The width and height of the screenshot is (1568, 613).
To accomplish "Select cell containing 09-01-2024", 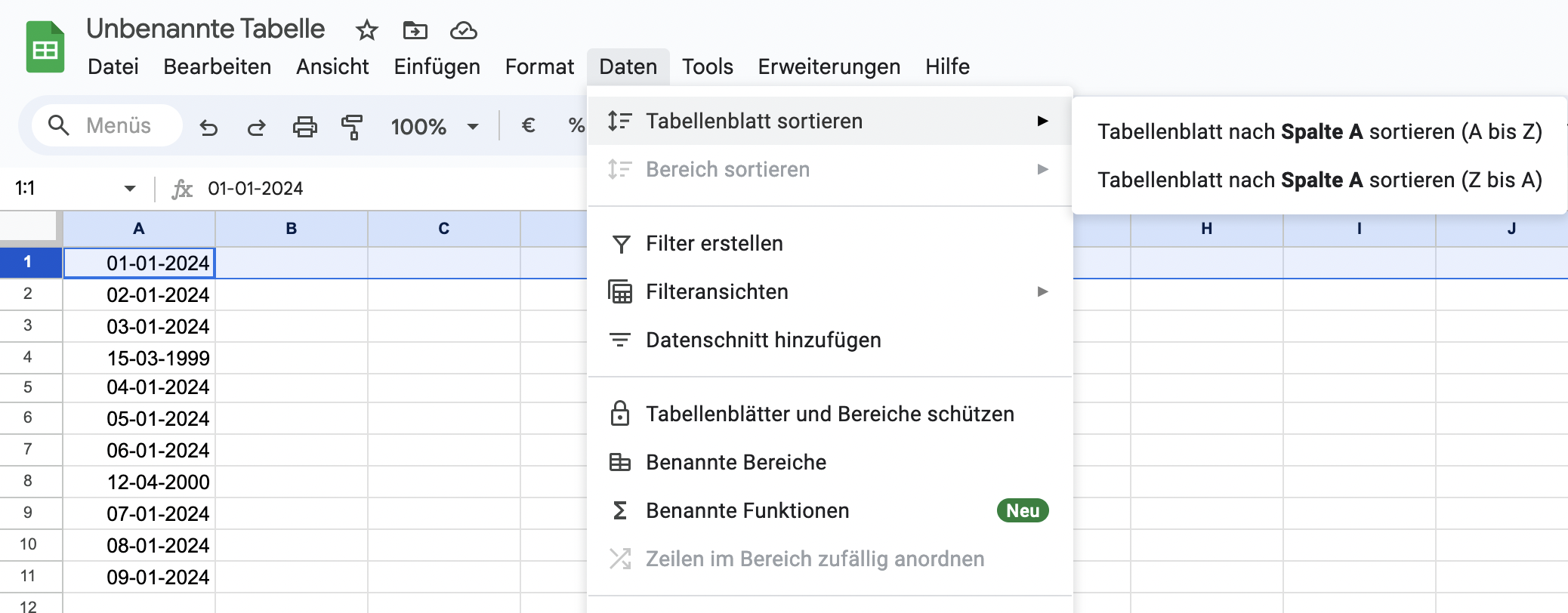I will point(139,577).
